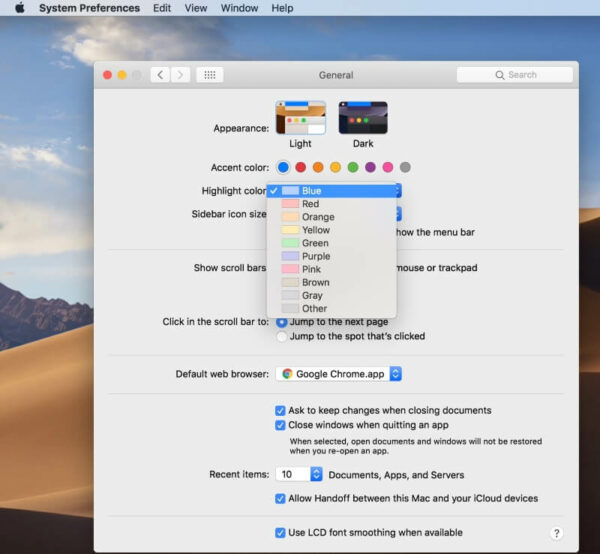Choose the purple accent color dot

370,167
